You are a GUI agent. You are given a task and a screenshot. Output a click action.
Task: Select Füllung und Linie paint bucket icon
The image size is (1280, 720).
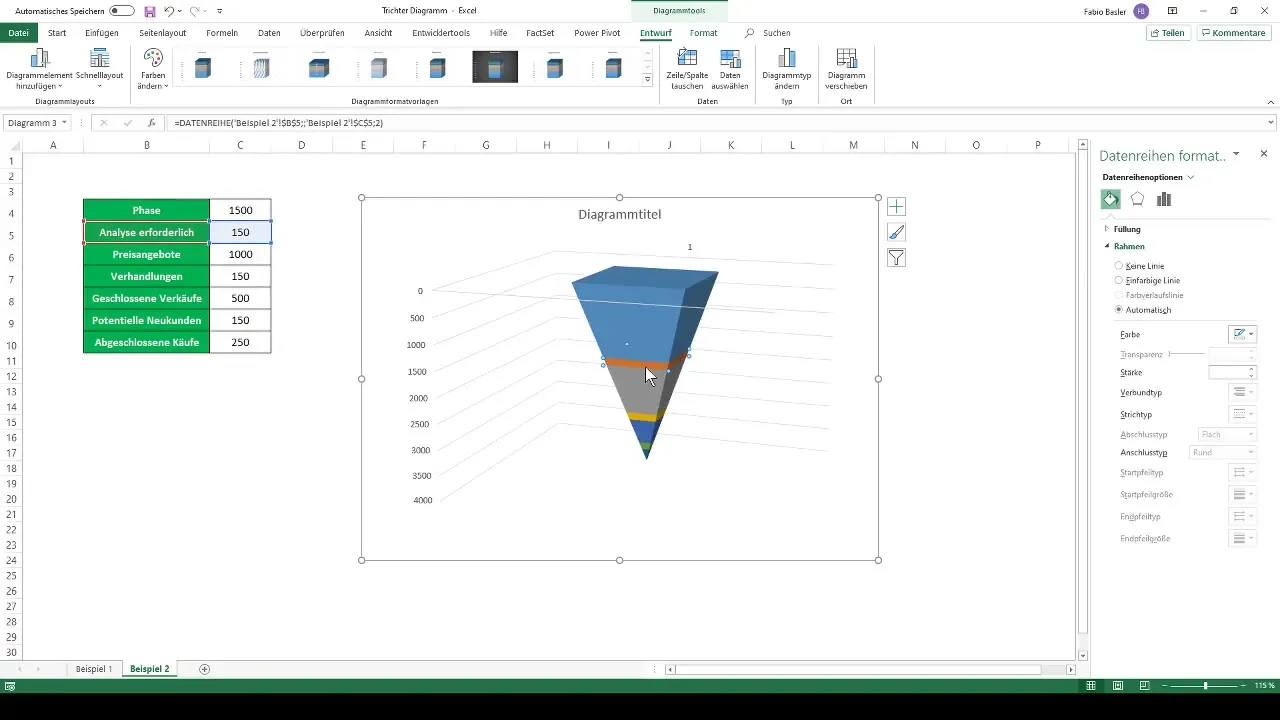pyautogui.click(x=1111, y=199)
